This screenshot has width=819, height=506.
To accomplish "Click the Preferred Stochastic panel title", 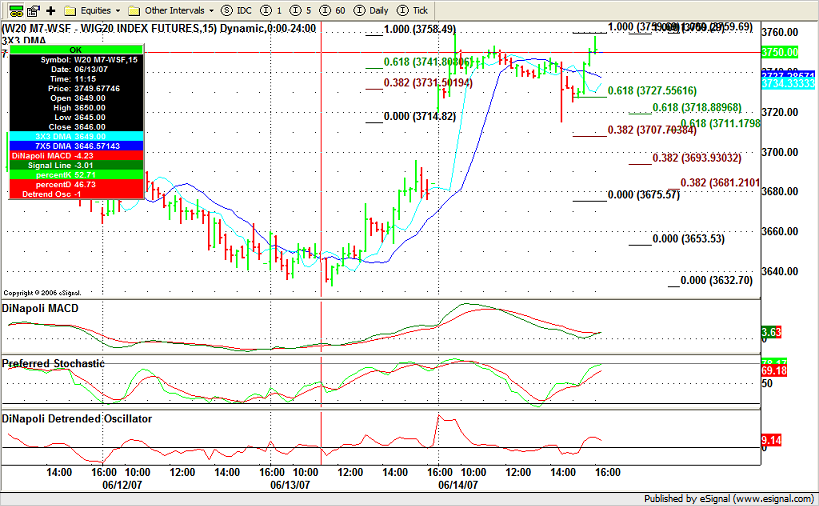I will point(52,363).
